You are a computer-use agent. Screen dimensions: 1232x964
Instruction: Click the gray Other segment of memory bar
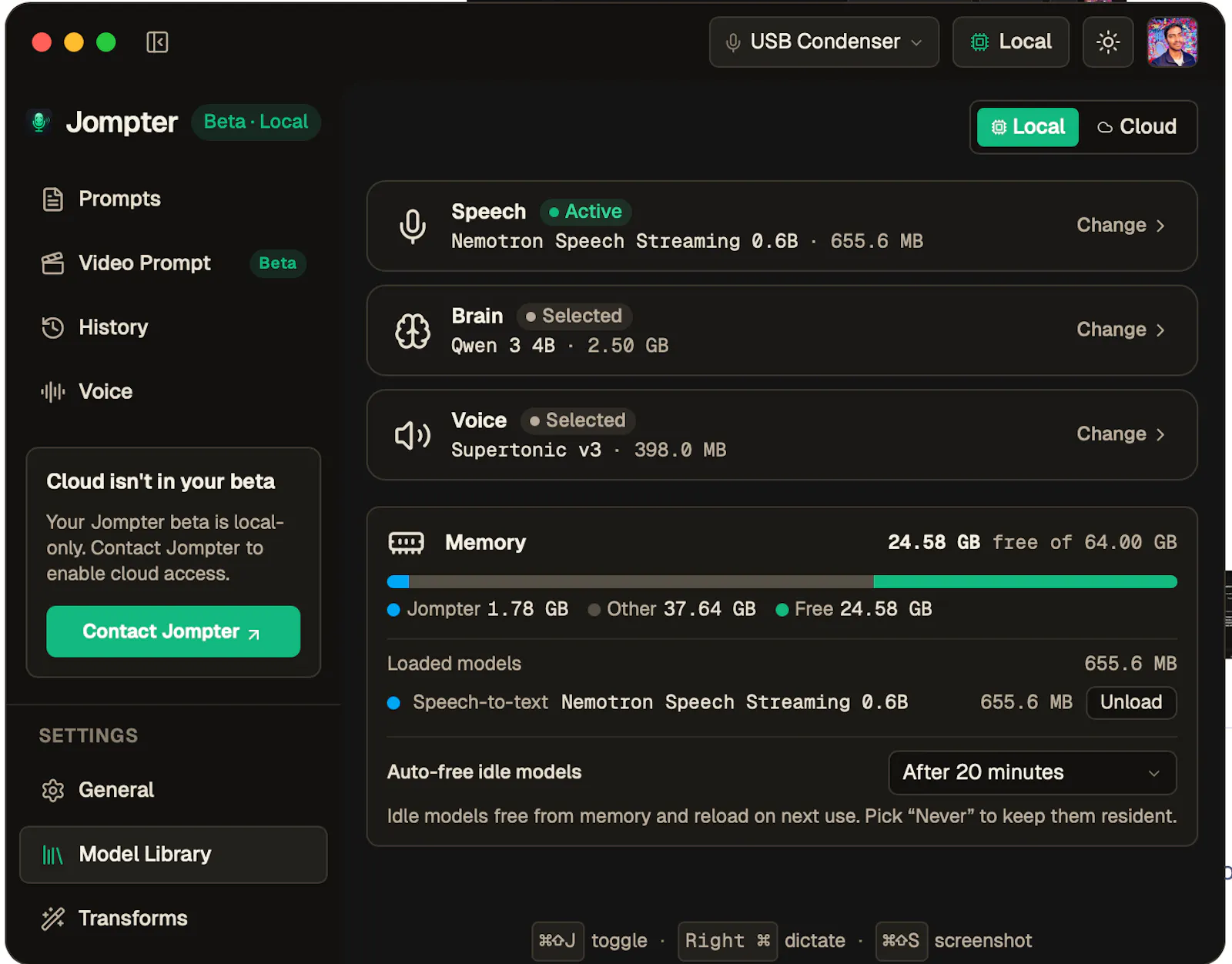pyautogui.click(x=641, y=582)
